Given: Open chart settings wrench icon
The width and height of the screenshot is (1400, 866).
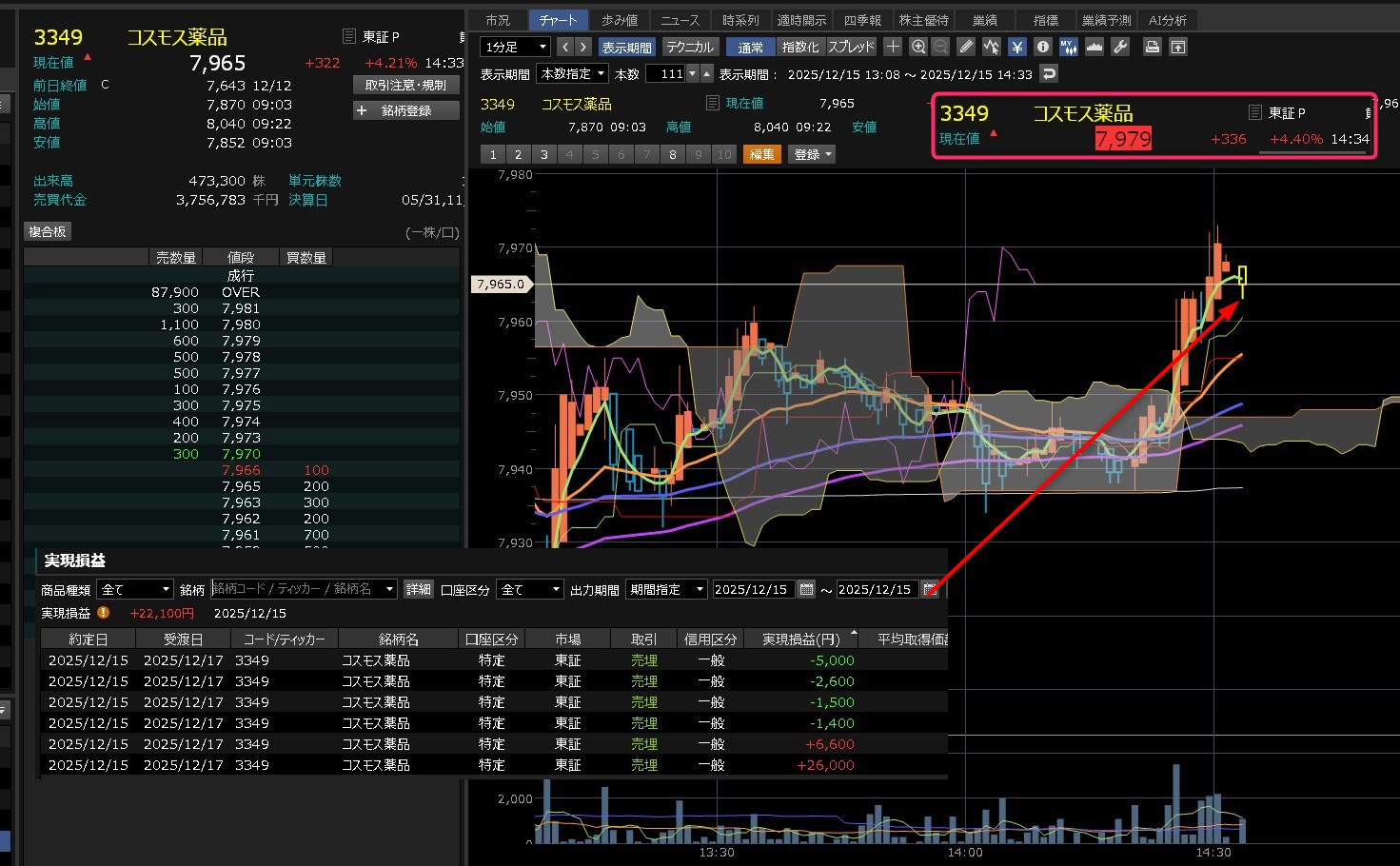Looking at the screenshot, I should point(1120,47).
